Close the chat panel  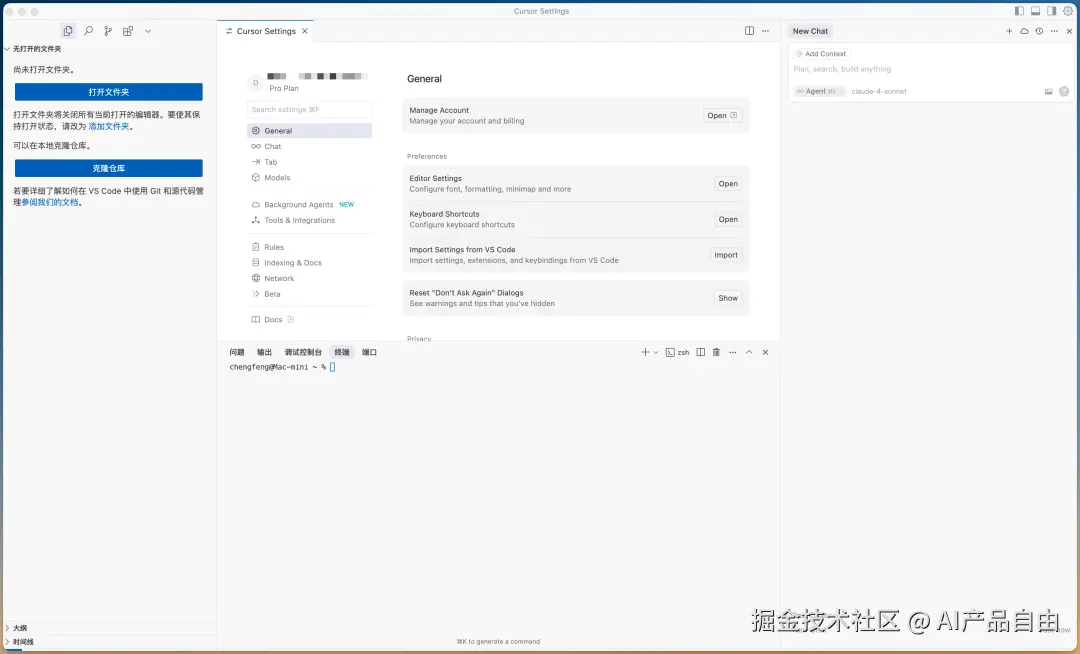coord(1069,31)
